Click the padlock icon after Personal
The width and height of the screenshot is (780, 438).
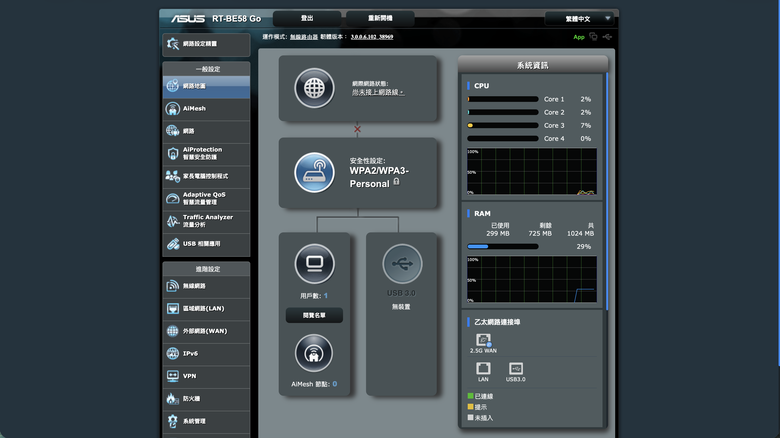[x=396, y=182]
